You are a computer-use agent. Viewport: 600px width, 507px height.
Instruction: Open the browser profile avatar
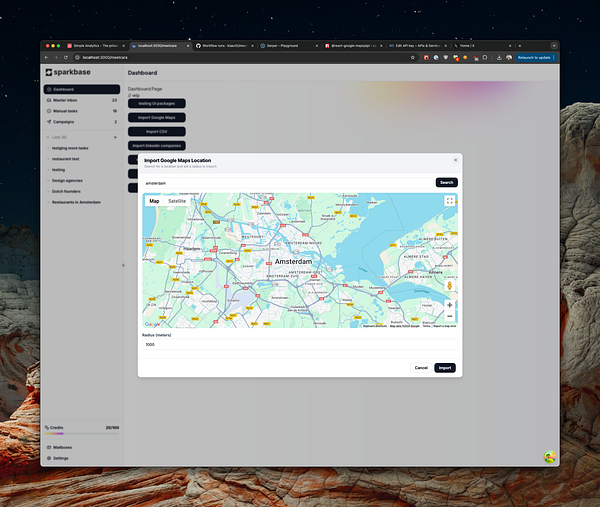[509, 57]
